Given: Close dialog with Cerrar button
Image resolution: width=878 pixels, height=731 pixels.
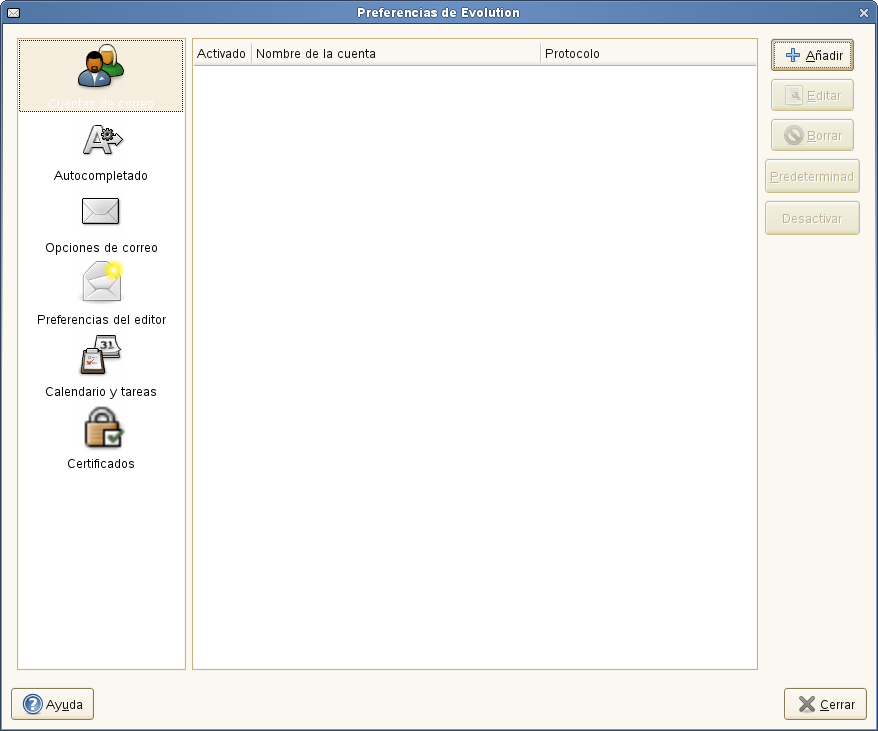Looking at the screenshot, I should pos(825,704).
